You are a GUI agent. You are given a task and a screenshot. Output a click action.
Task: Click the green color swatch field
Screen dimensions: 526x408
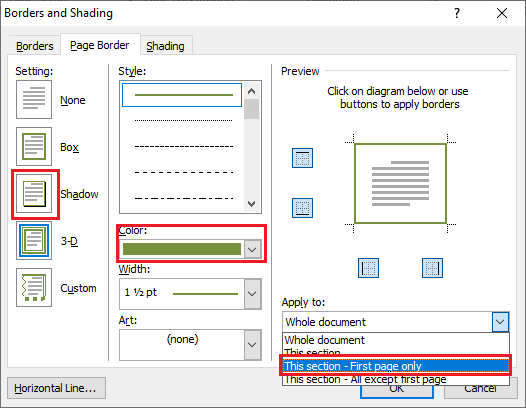(x=182, y=249)
